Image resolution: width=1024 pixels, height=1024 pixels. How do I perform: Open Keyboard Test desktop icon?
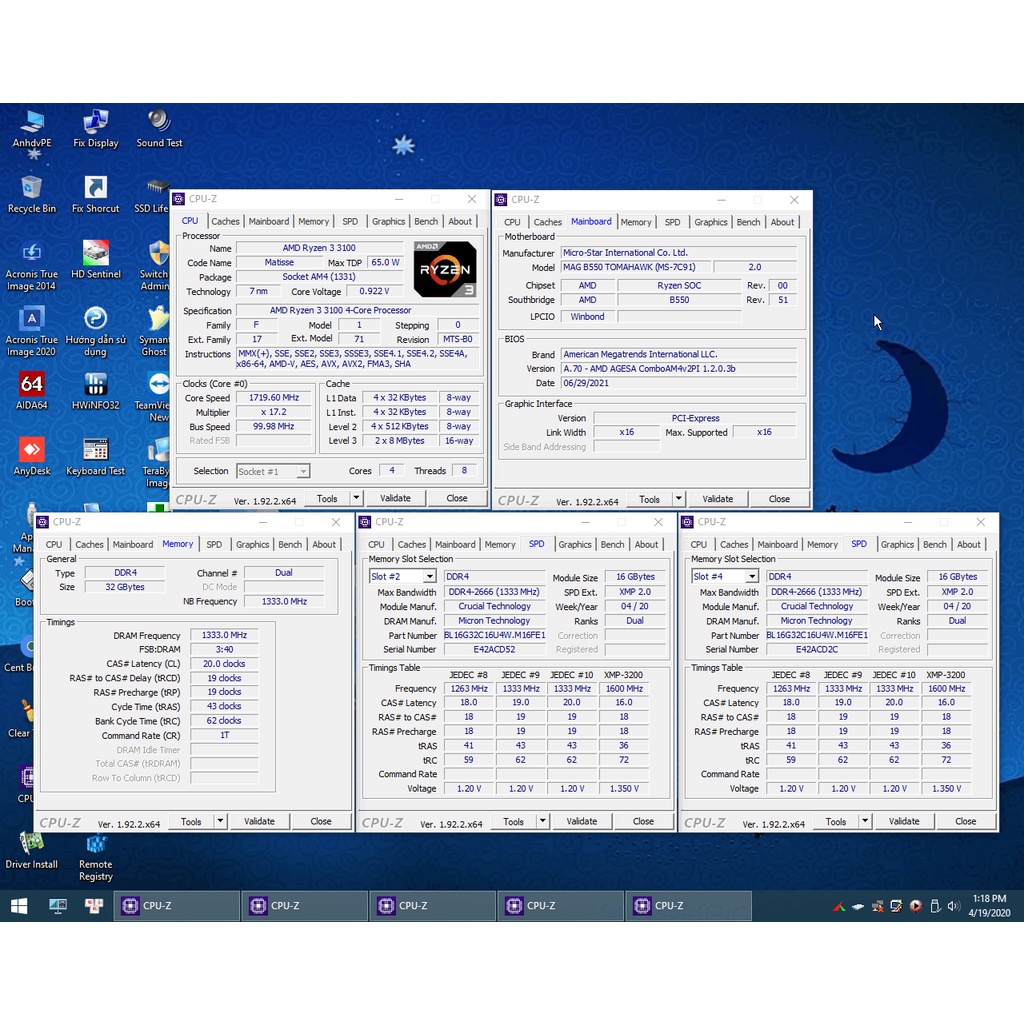click(95, 456)
